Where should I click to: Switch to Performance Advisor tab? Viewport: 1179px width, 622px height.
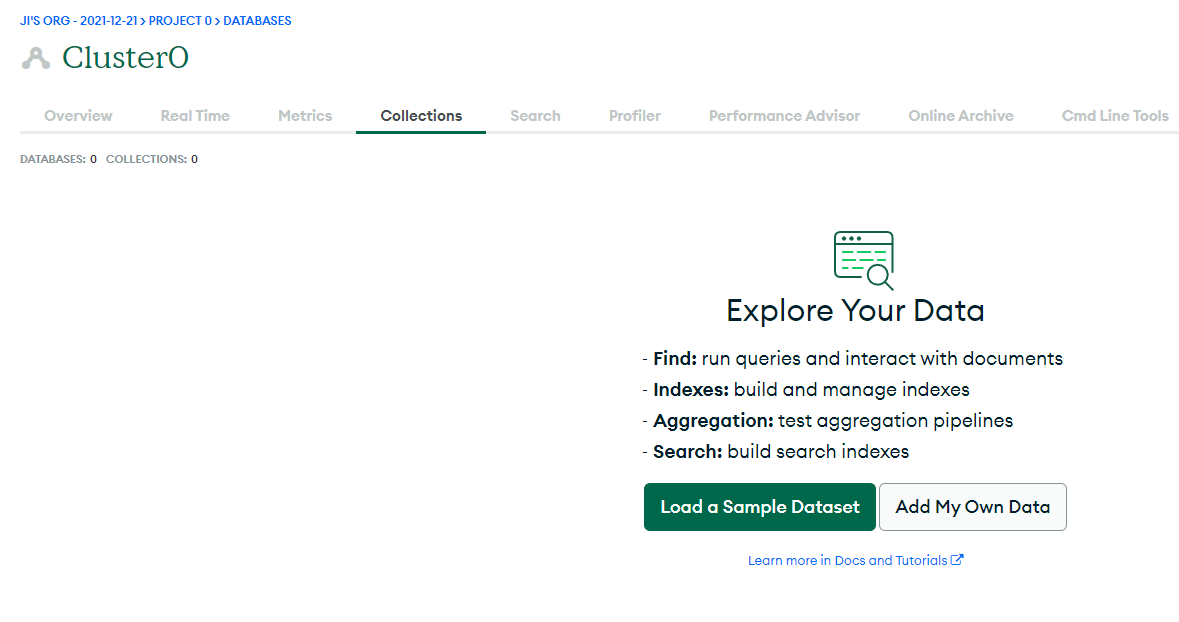[784, 116]
